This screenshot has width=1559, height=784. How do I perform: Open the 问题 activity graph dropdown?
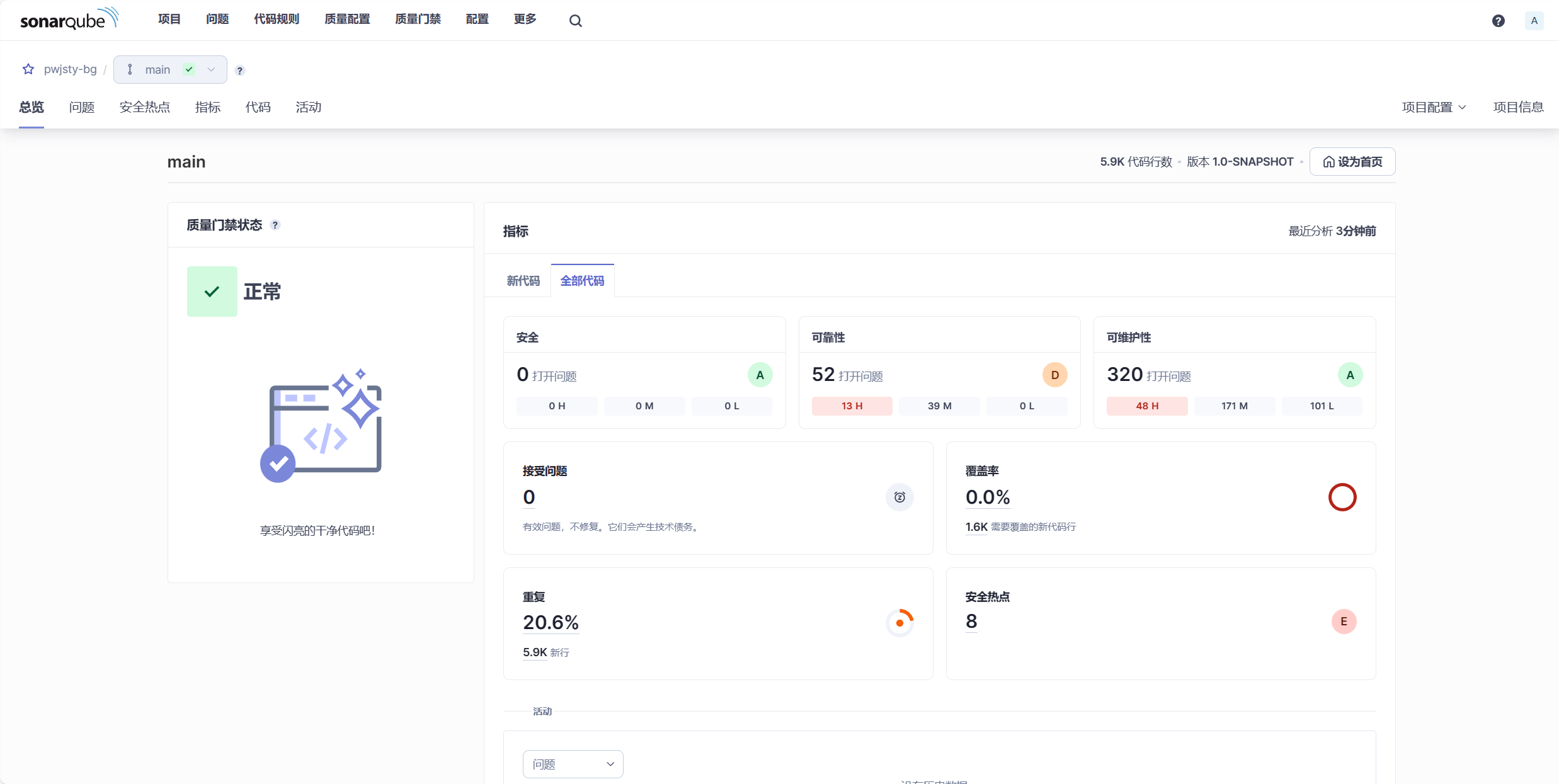tap(573, 764)
